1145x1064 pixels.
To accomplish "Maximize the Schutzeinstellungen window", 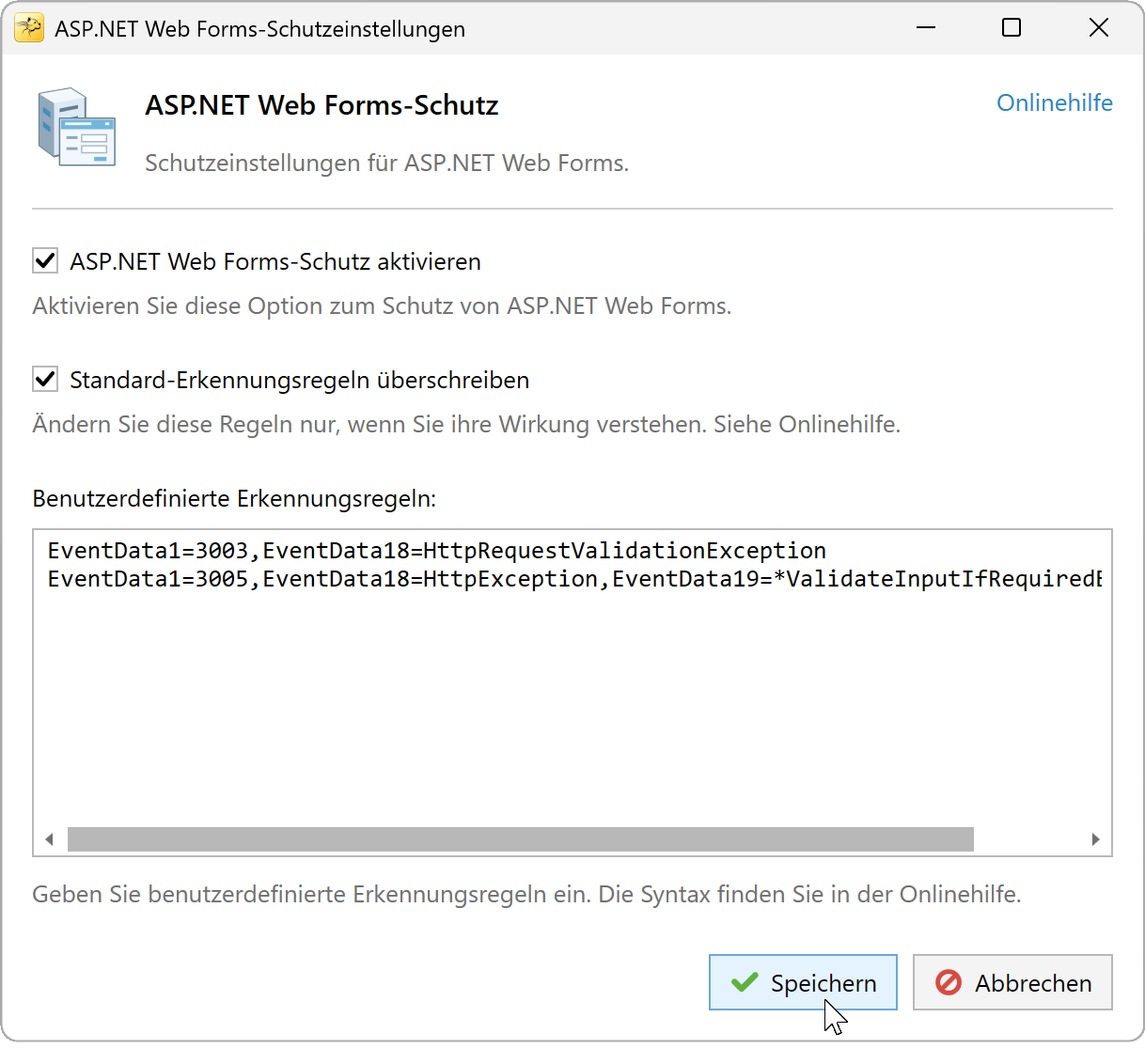I will [1012, 28].
